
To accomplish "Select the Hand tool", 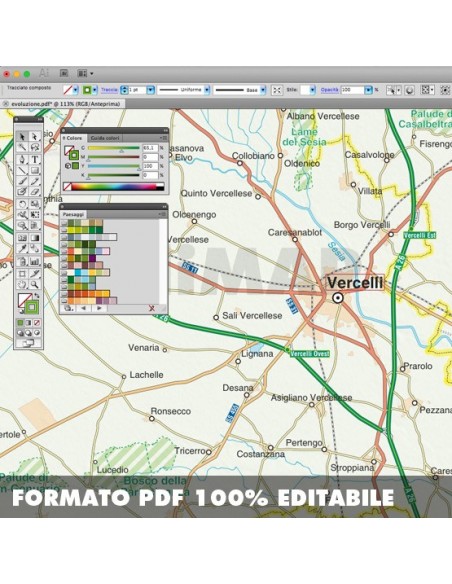I will coord(22,285).
